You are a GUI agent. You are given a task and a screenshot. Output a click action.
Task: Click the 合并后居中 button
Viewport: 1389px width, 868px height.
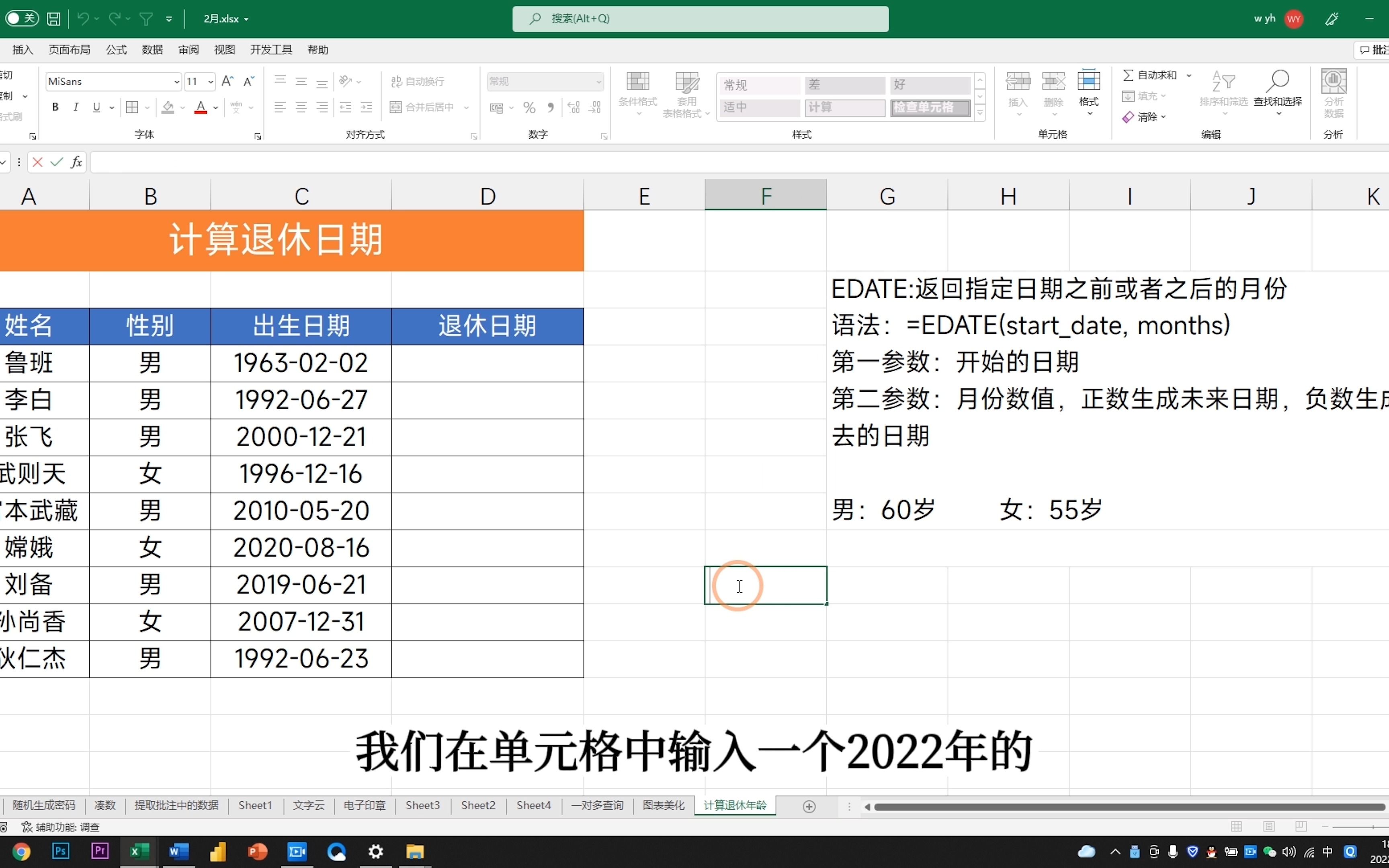click(424, 107)
